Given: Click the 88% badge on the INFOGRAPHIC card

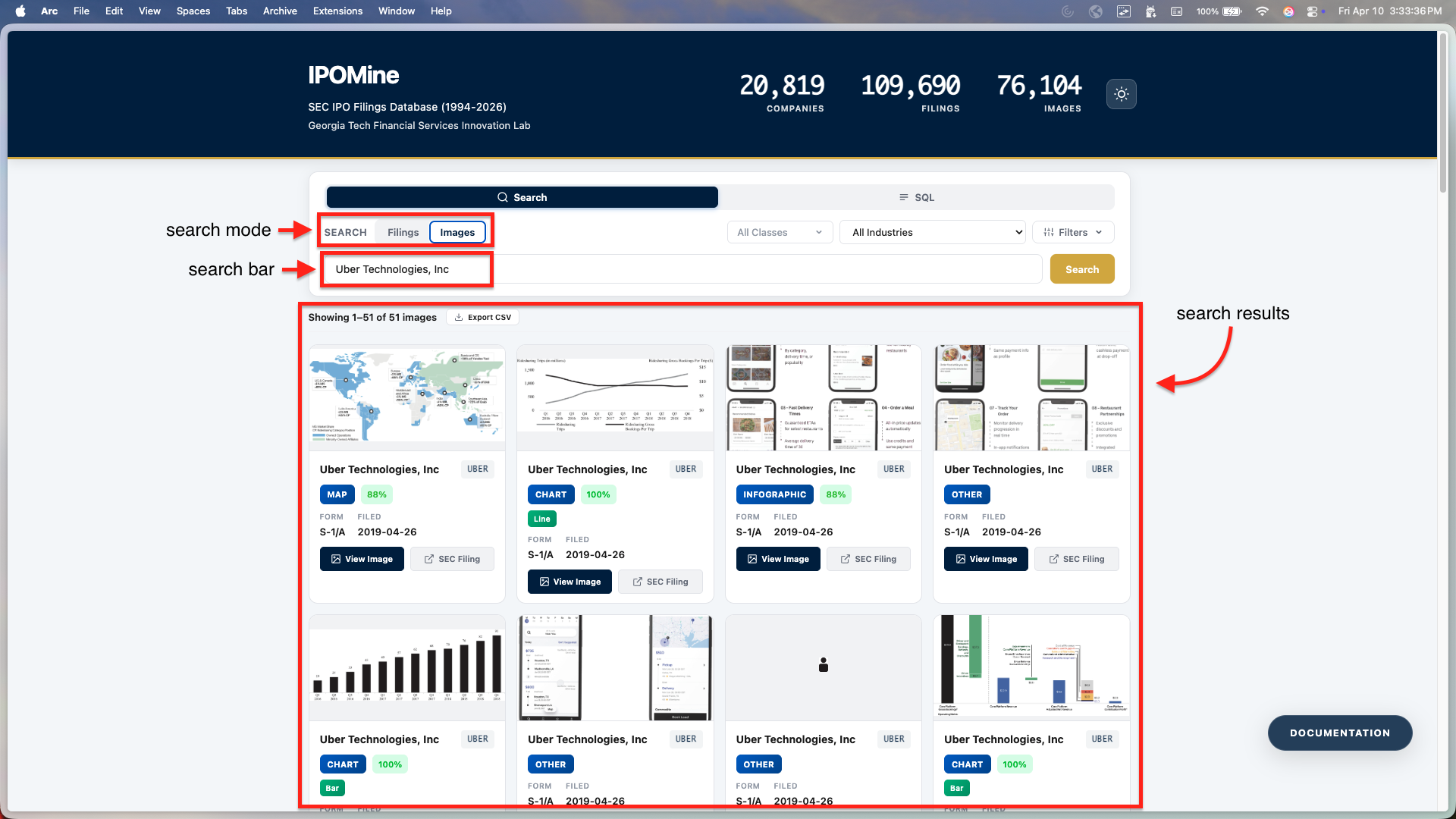Looking at the screenshot, I should pos(836,494).
